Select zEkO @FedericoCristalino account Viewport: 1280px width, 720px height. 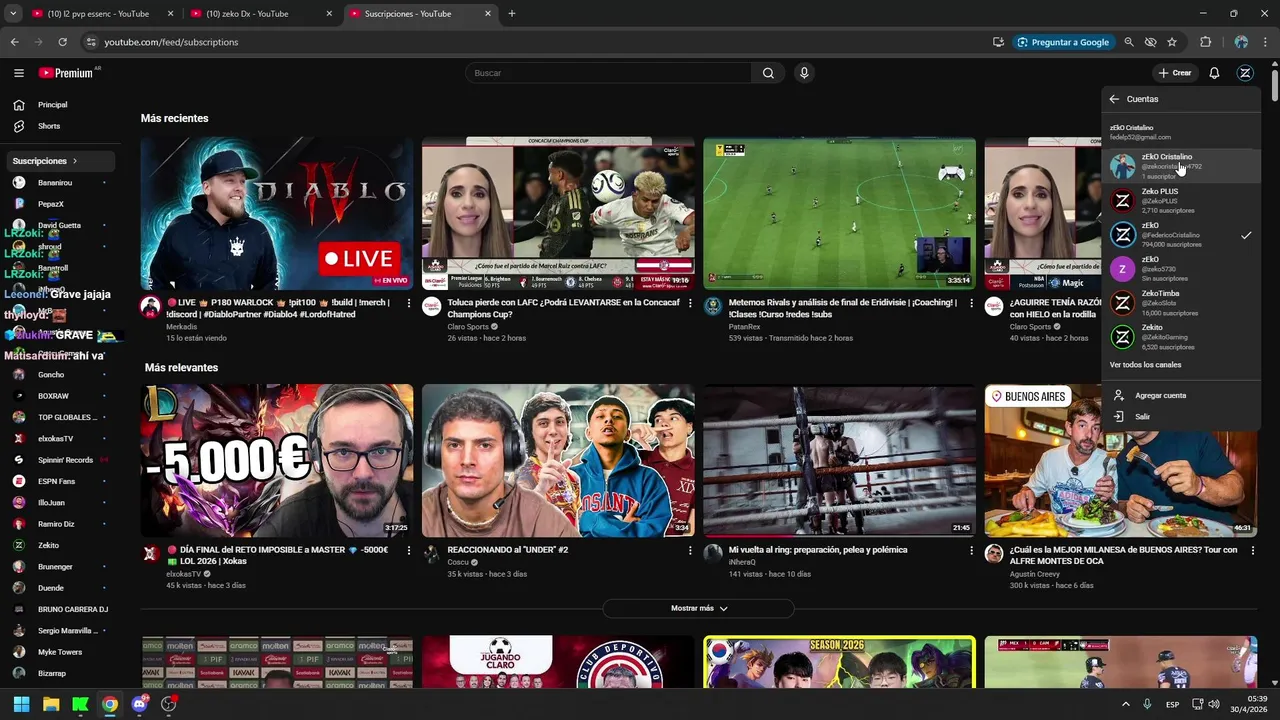1180,234
